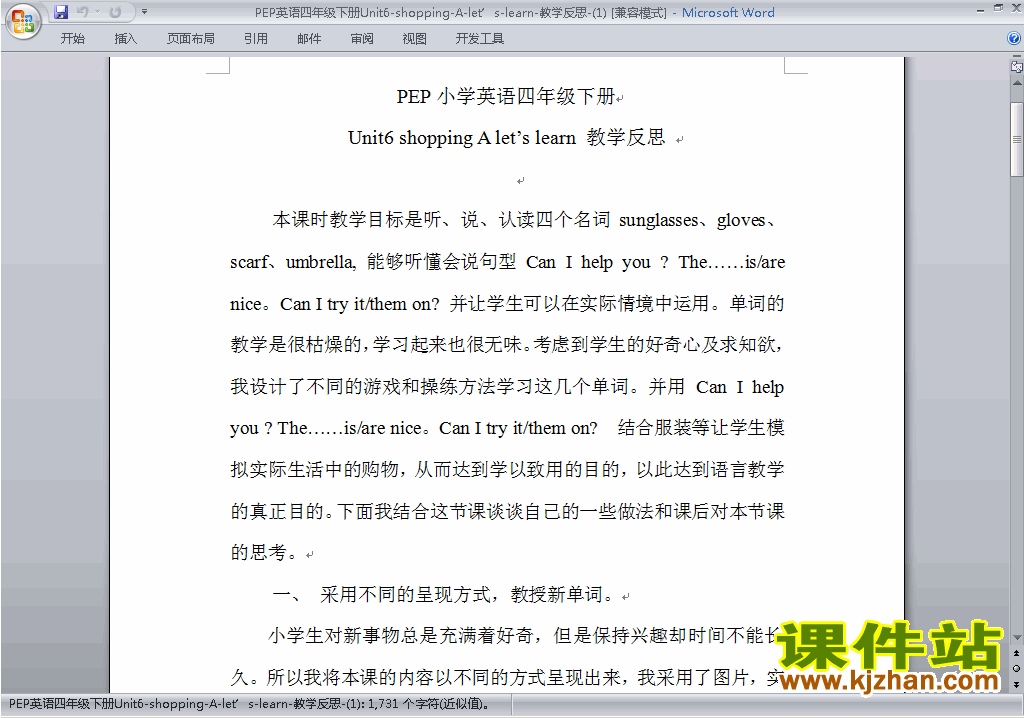Click the section heading 采用不同的呈现方式
1024x718 pixels.
[405, 595]
